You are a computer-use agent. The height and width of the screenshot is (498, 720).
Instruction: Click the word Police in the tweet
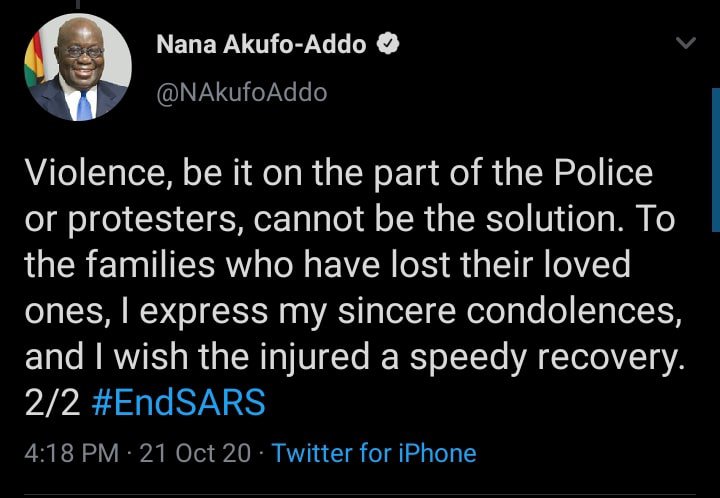tap(603, 173)
